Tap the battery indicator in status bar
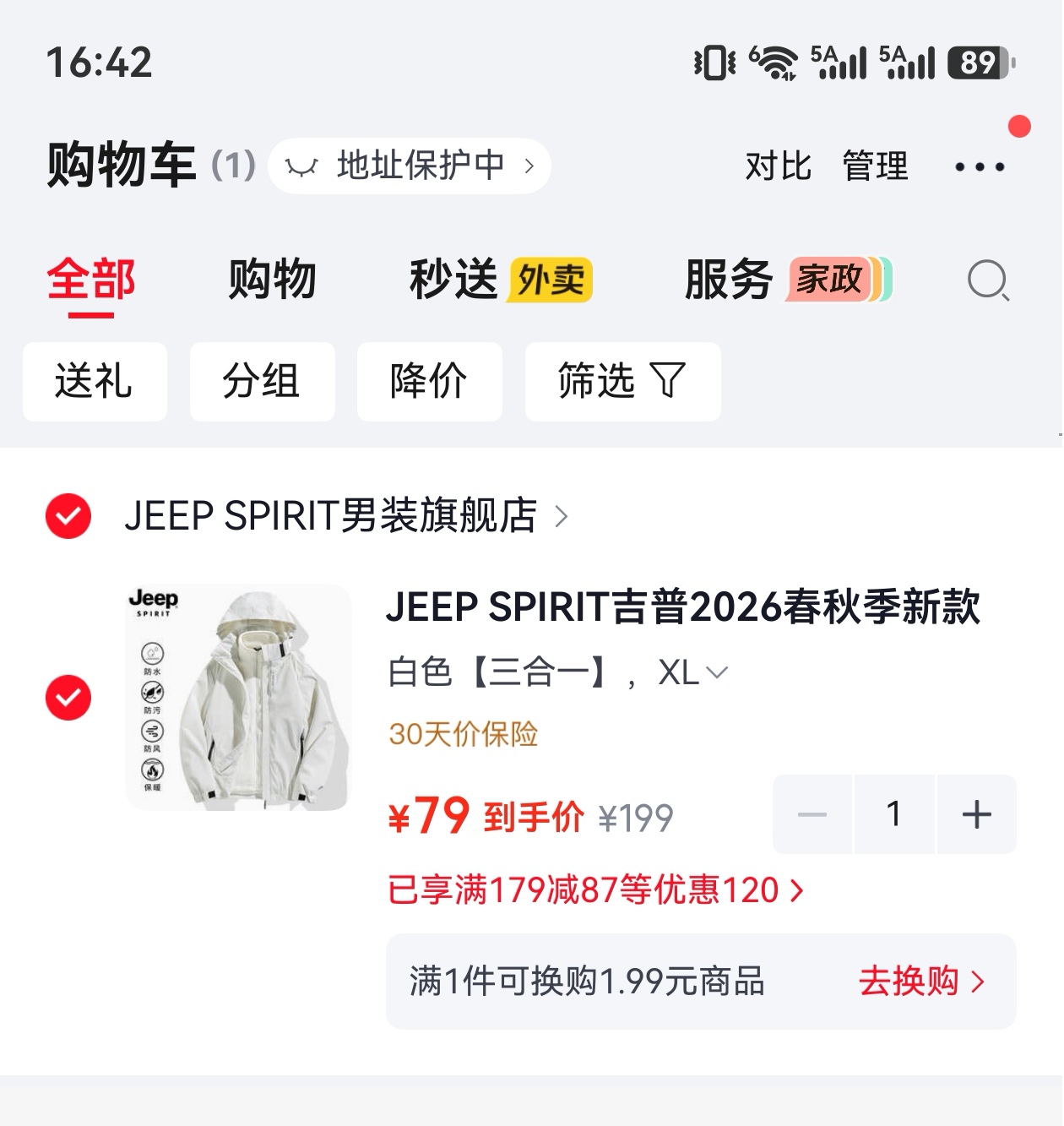 [981, 63]
